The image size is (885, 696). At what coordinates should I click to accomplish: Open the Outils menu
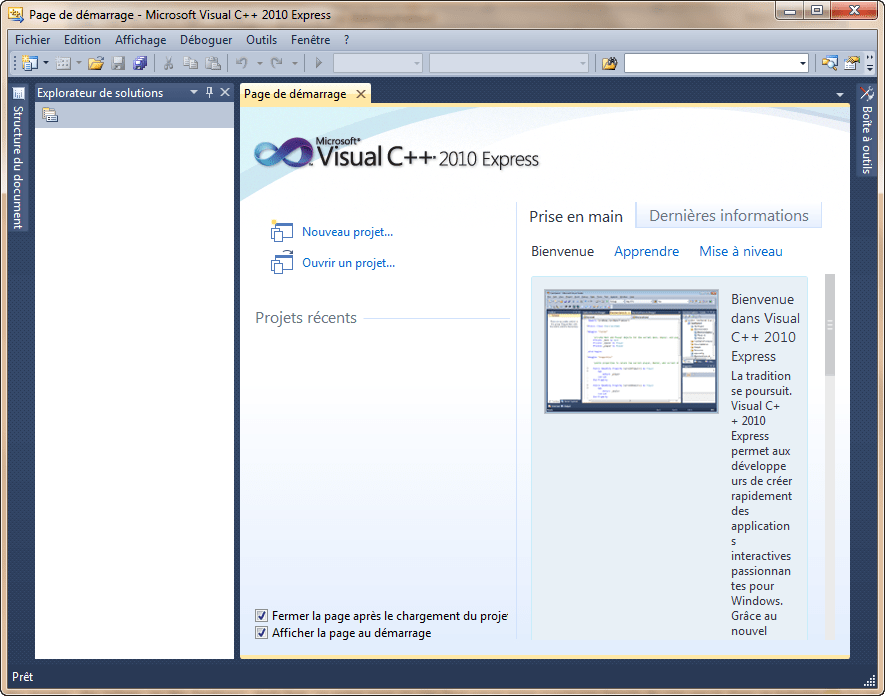click(261, 40)
